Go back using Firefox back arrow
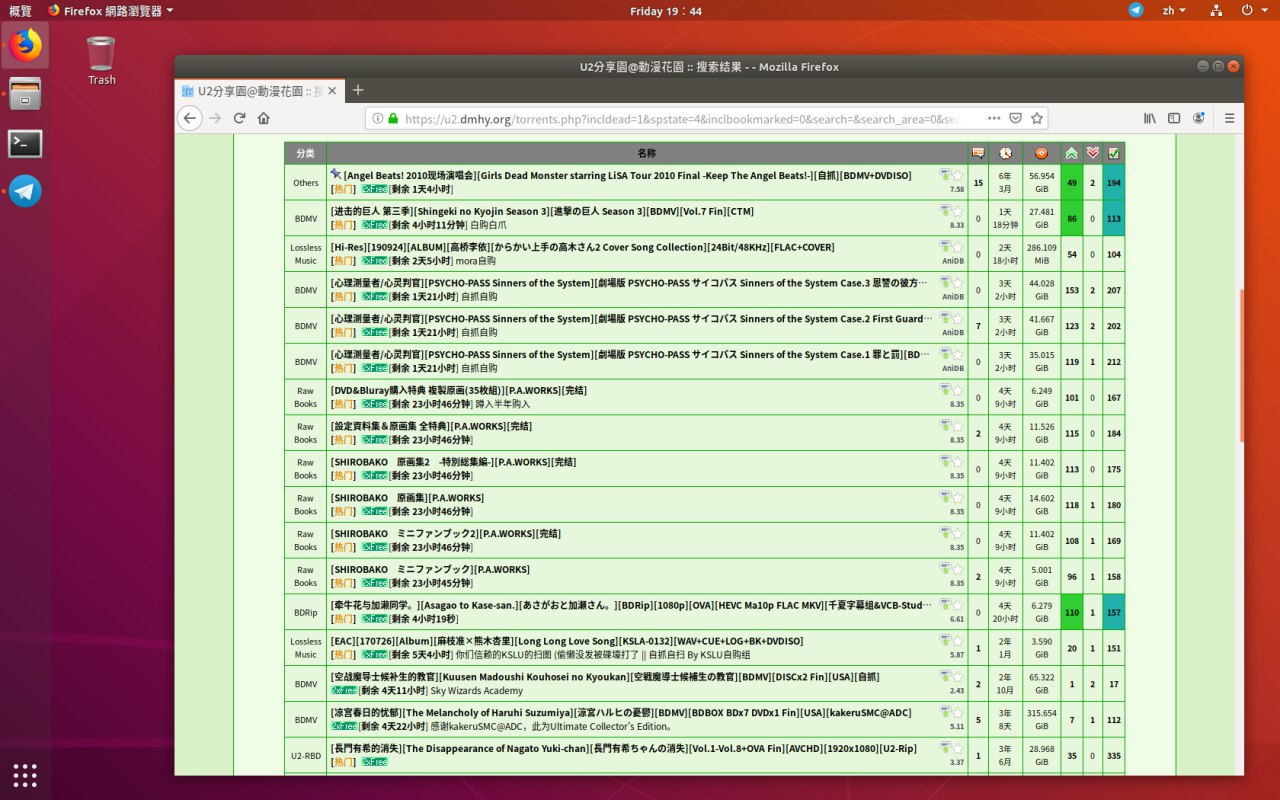The height and width of the screenshot is (800, 1280). pyautogui.click(x=190, y=118)
